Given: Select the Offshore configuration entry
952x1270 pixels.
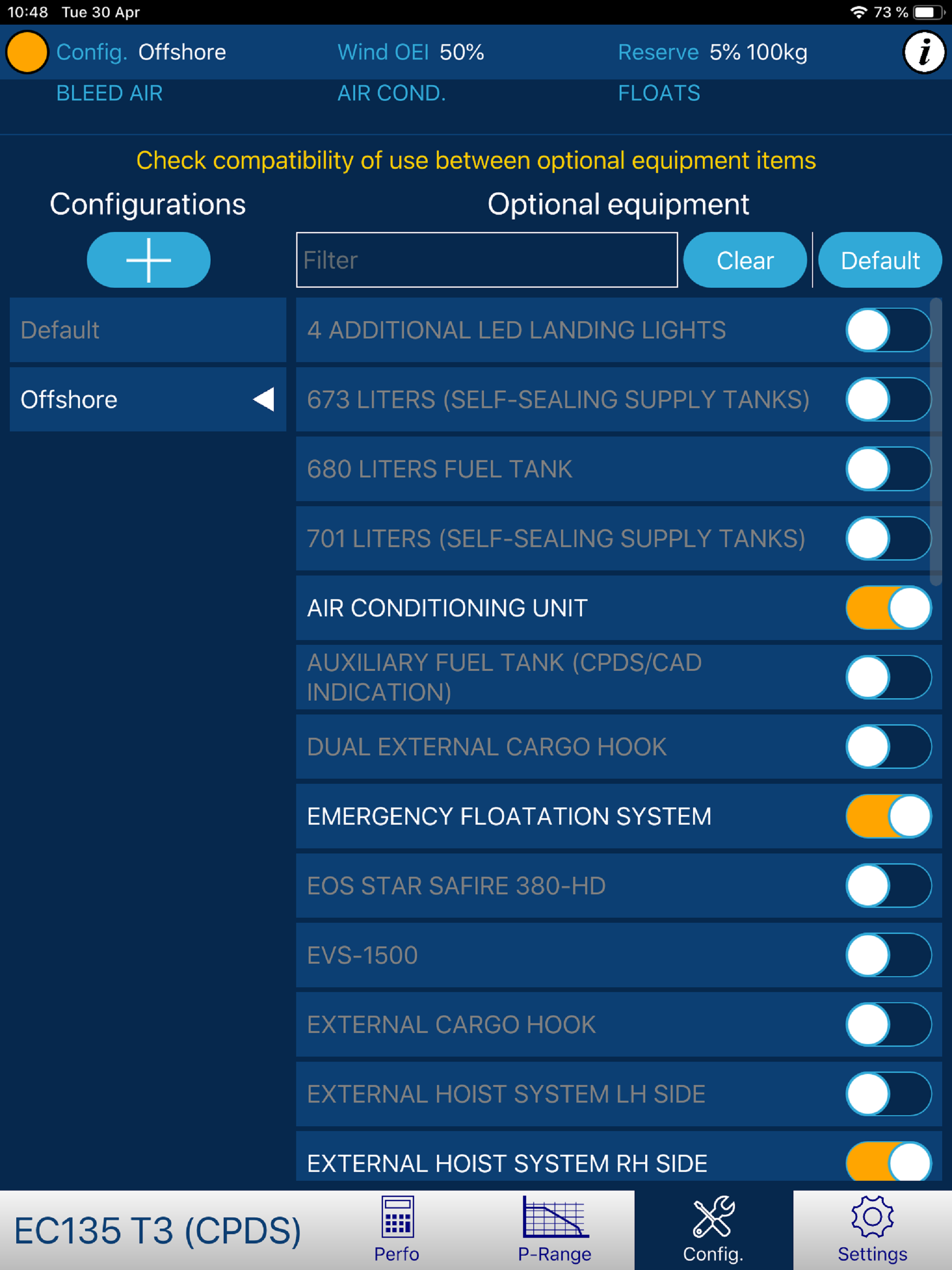Looking at the screenshot, I should [115, 400].
